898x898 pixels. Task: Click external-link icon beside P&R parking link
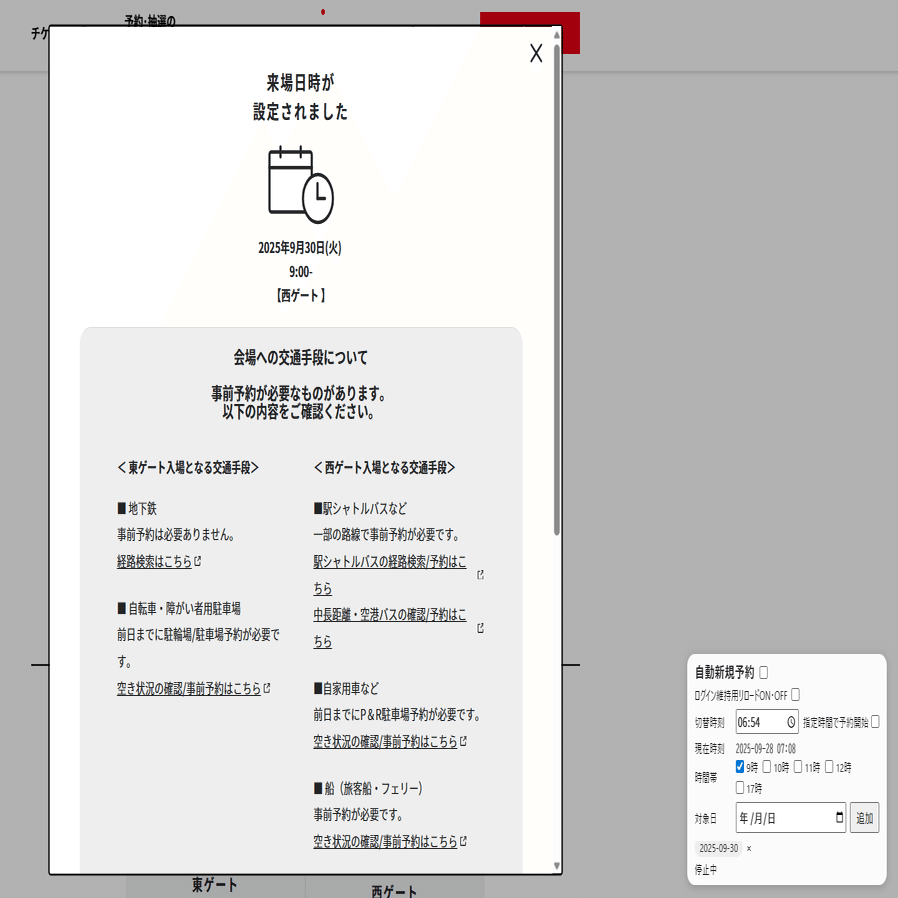pos(463,741)
